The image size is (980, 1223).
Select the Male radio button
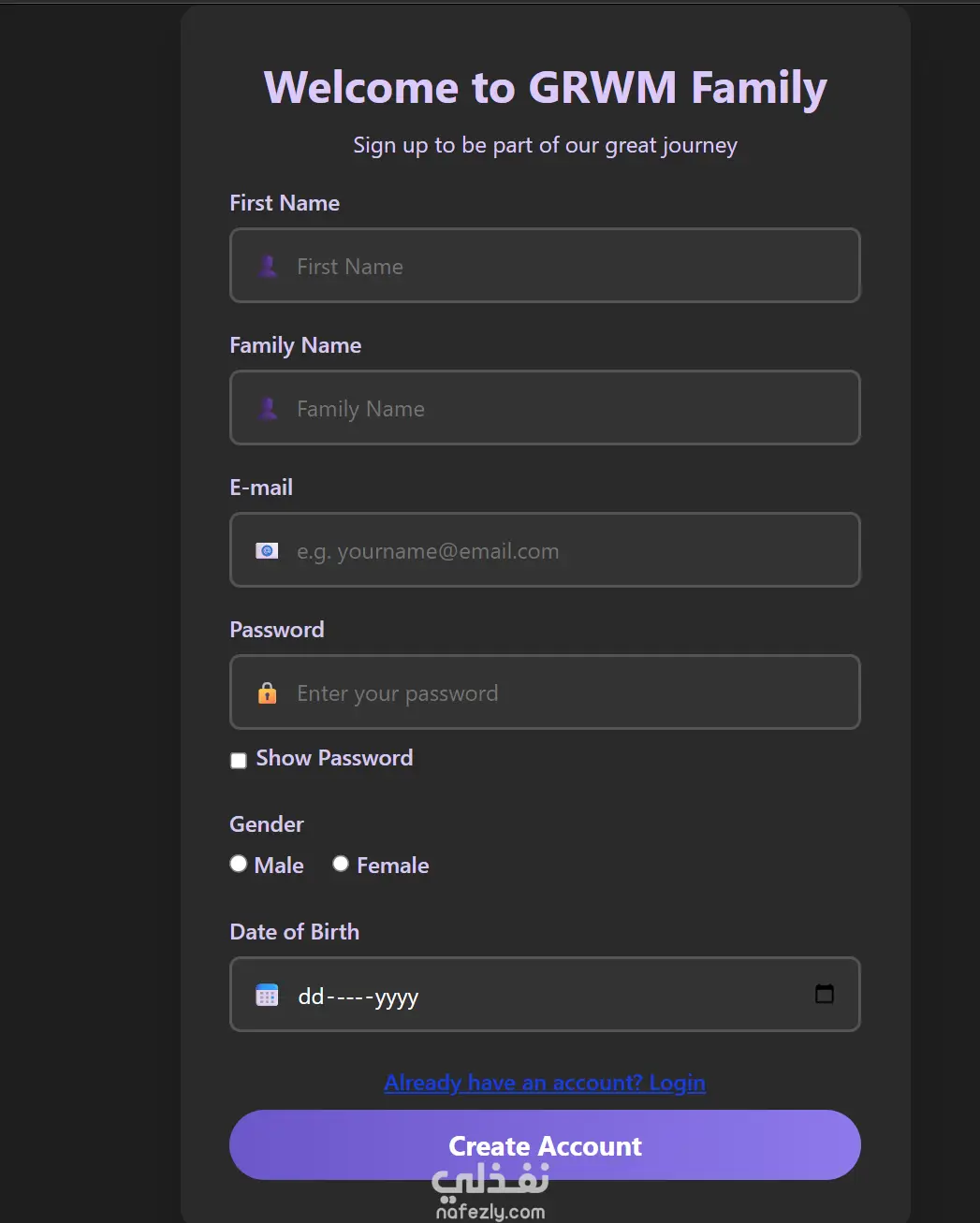point(239,864)
